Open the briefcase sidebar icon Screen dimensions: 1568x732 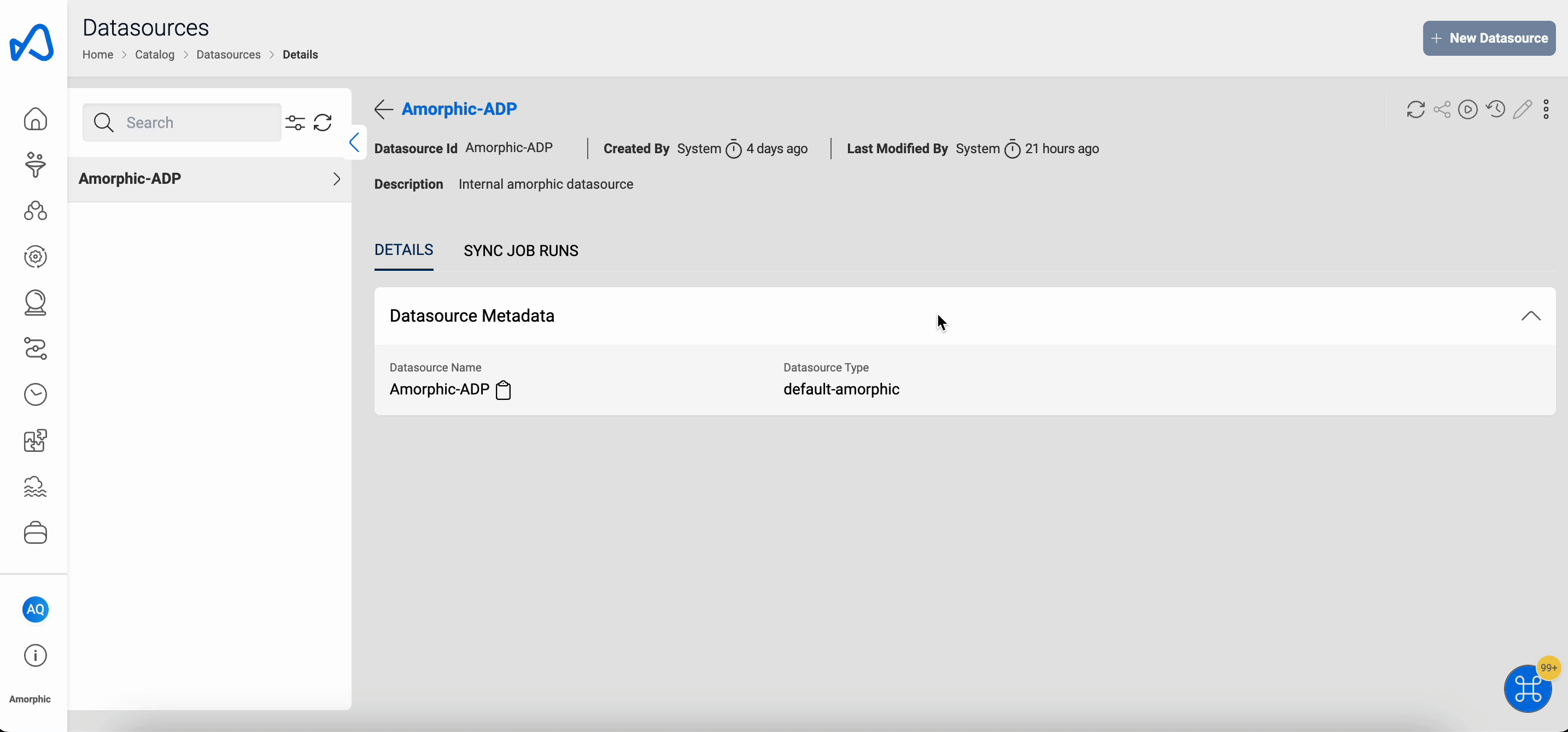click(x=36, y=533)
